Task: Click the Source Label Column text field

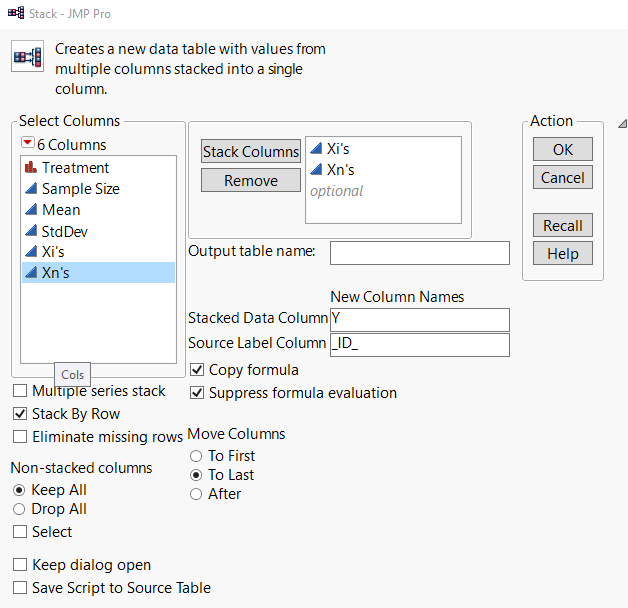Action: click(419, 345)
